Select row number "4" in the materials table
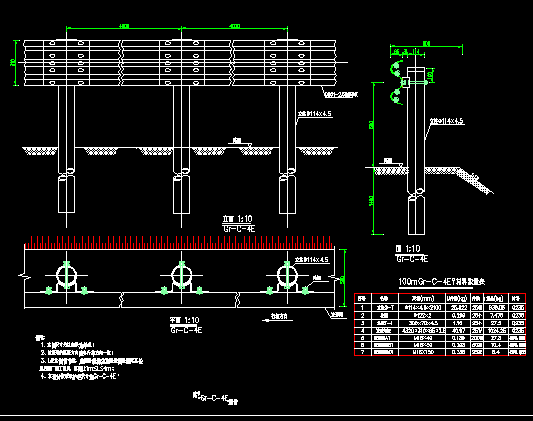 [x=363, y=330]
